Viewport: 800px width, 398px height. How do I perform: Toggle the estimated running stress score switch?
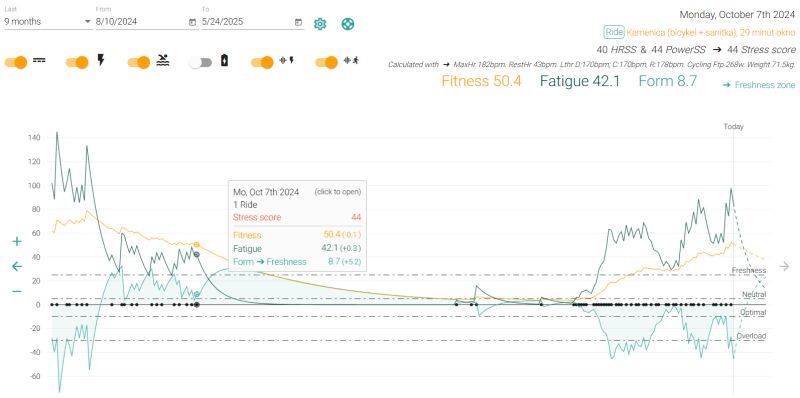327,62
